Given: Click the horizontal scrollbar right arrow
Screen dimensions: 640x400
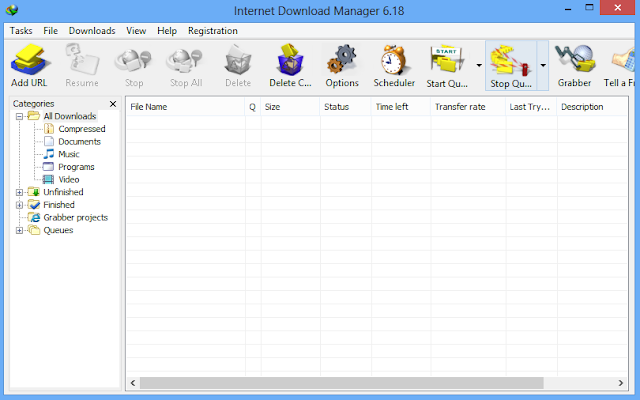Looking at the screenshot, I should tap(621, 383).
